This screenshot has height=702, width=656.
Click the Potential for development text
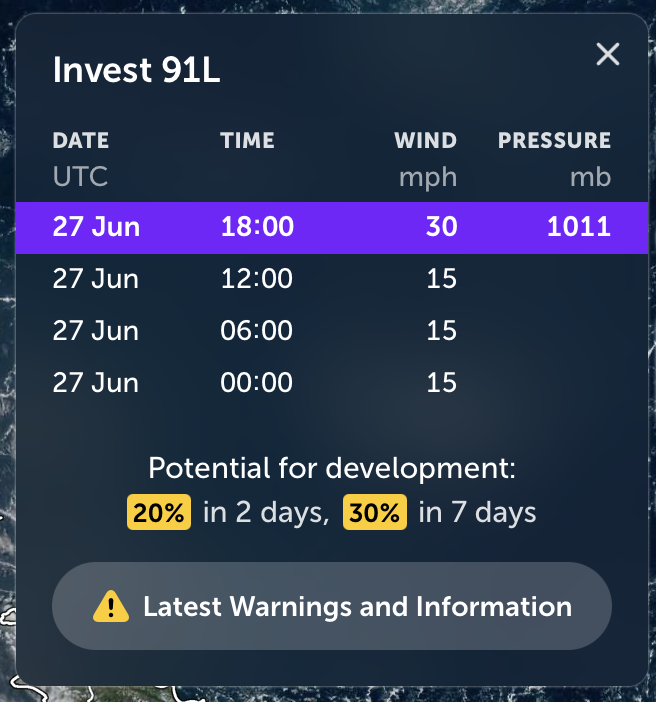331,468
